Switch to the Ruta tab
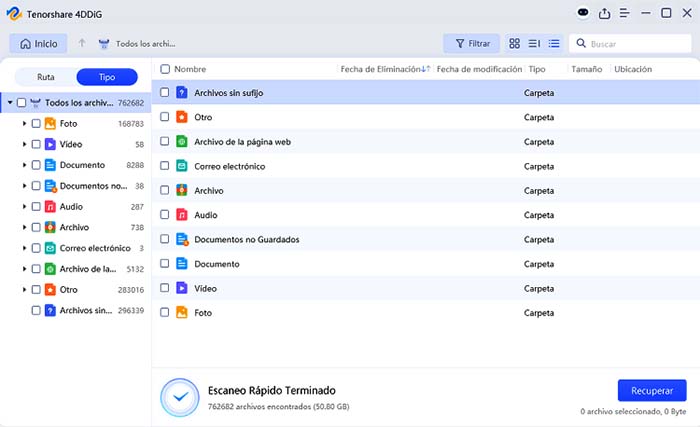 coord(46,77)
